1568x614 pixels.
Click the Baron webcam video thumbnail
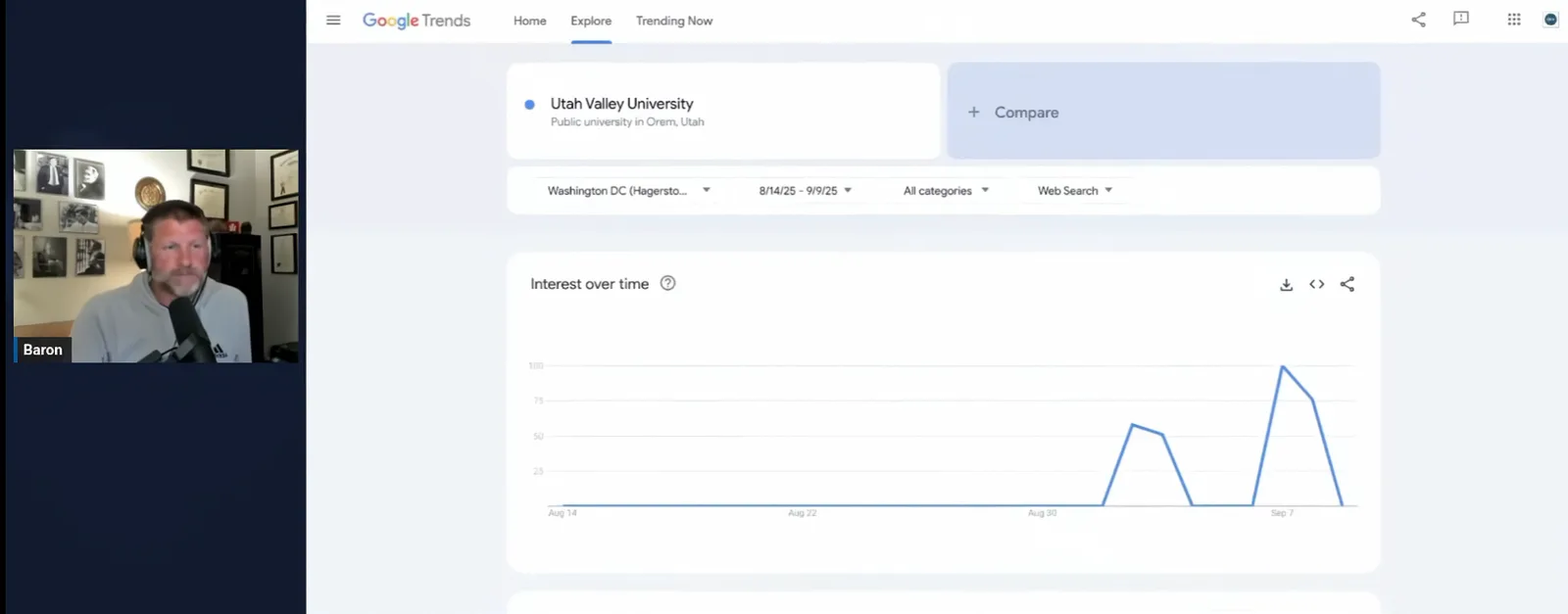pos(156,257)
